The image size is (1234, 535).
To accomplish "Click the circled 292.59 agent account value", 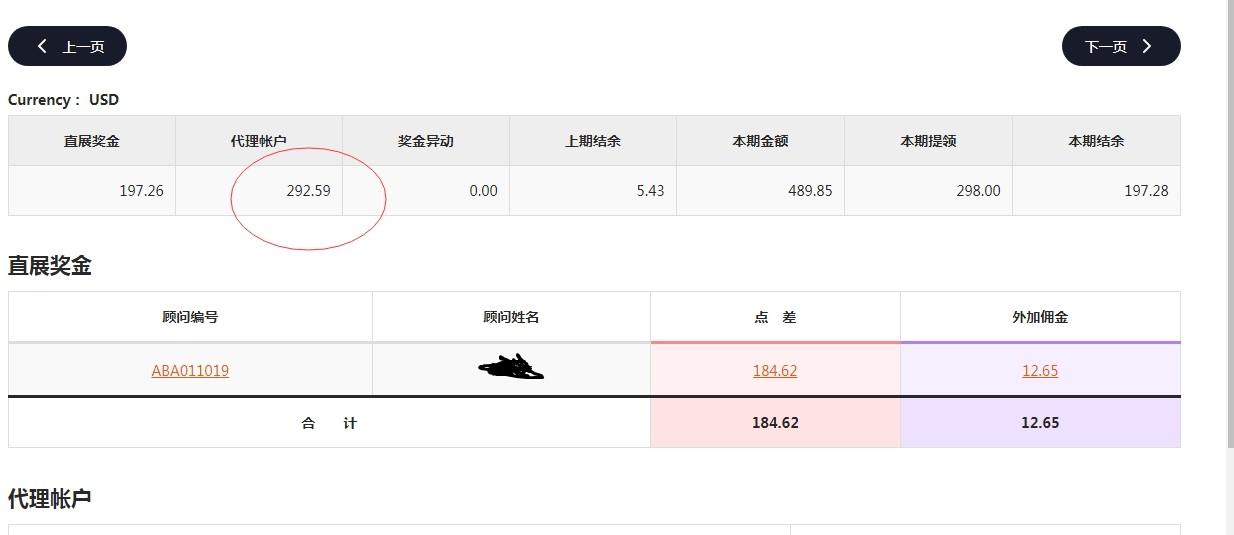I will coord(308,191).
